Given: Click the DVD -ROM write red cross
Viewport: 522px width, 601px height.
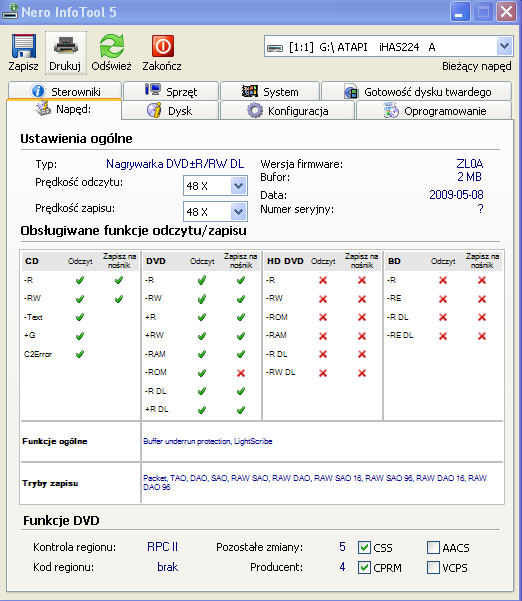Looking at the screenshot, I should click(241, 373).
